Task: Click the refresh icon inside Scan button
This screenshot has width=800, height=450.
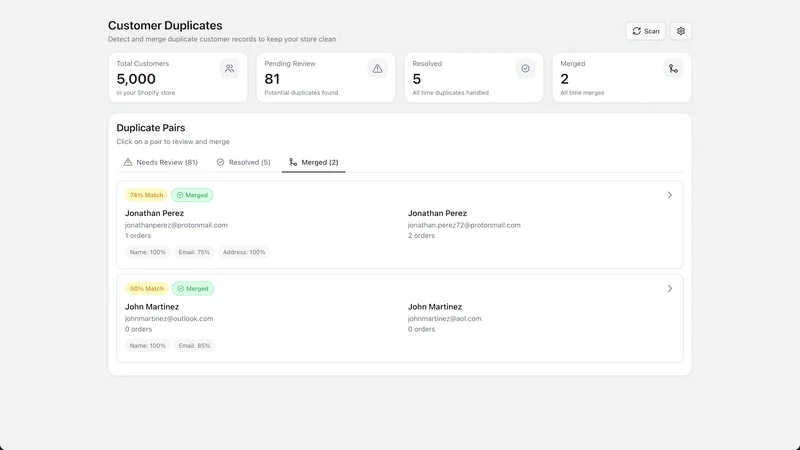Action: pos(637,31)
